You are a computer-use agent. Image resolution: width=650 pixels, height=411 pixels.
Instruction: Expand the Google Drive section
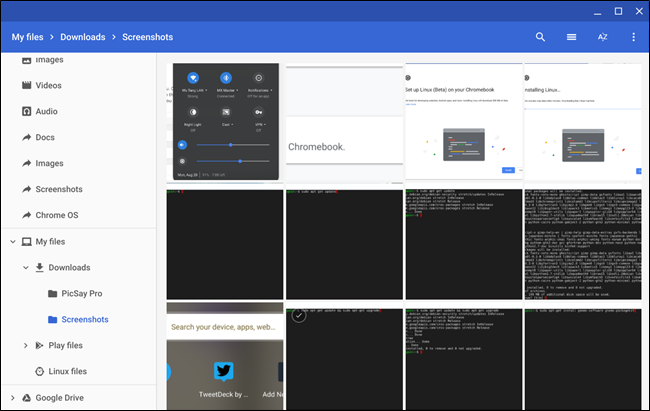tap(11, 398)
